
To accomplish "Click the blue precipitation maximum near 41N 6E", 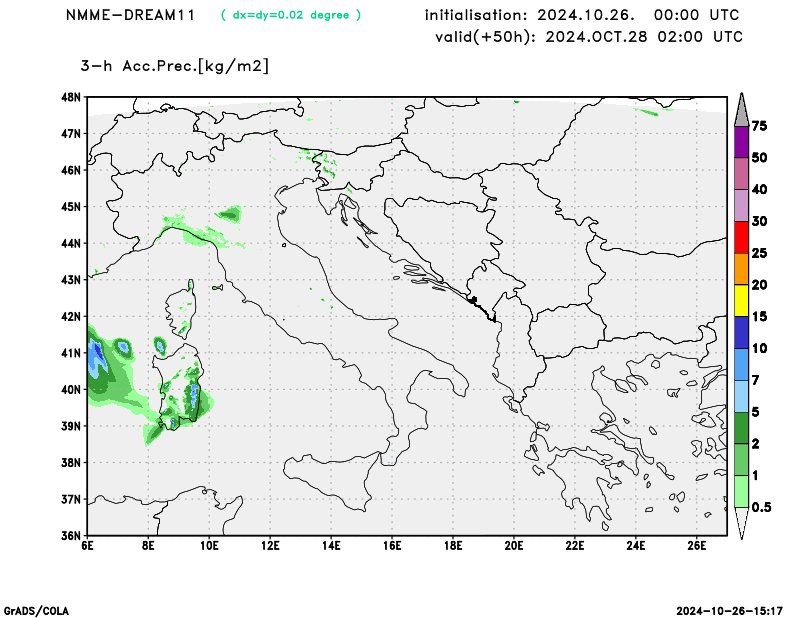I will (96, 357).
